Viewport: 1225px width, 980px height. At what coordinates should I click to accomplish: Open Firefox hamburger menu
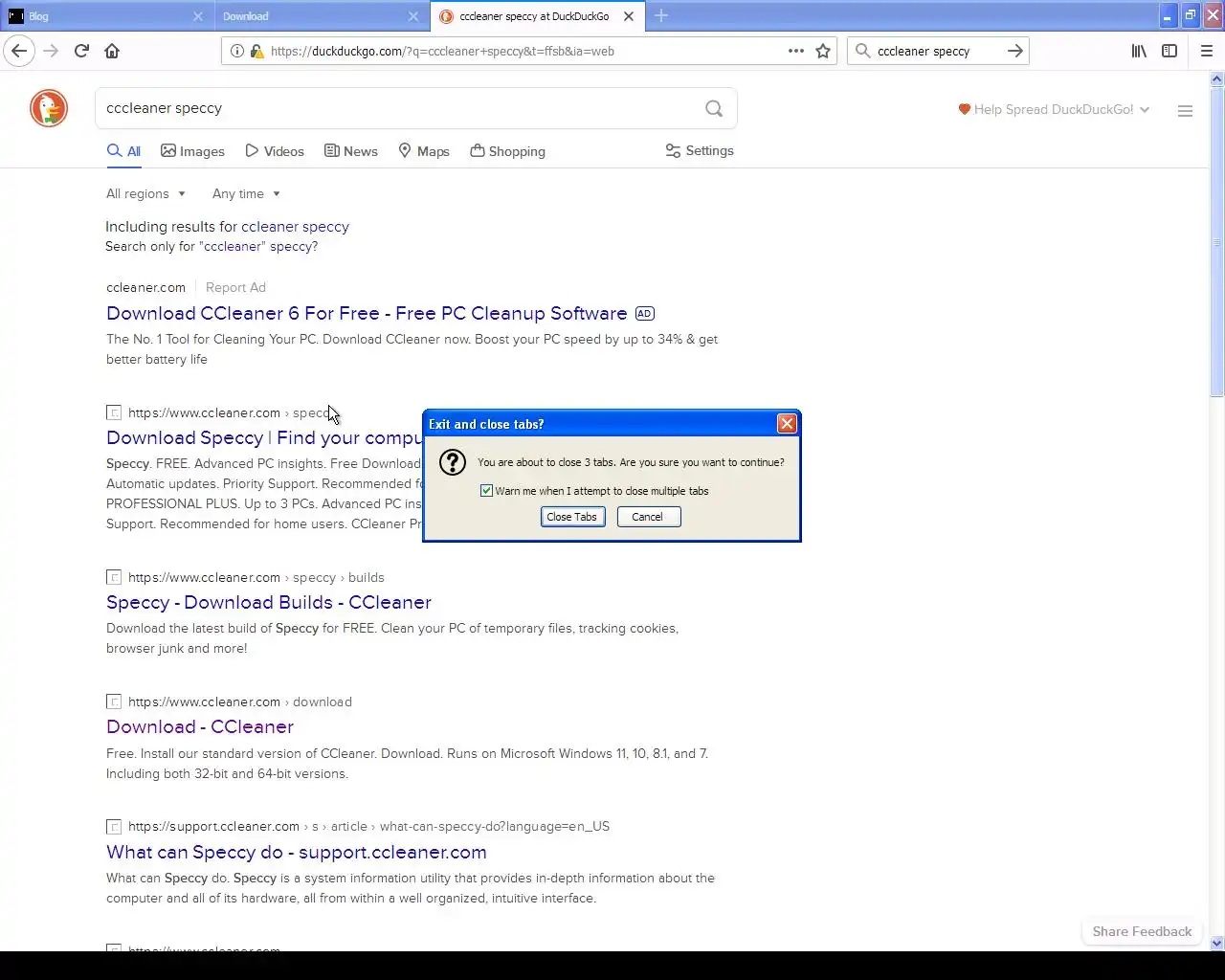click(x=1207, y=51)
